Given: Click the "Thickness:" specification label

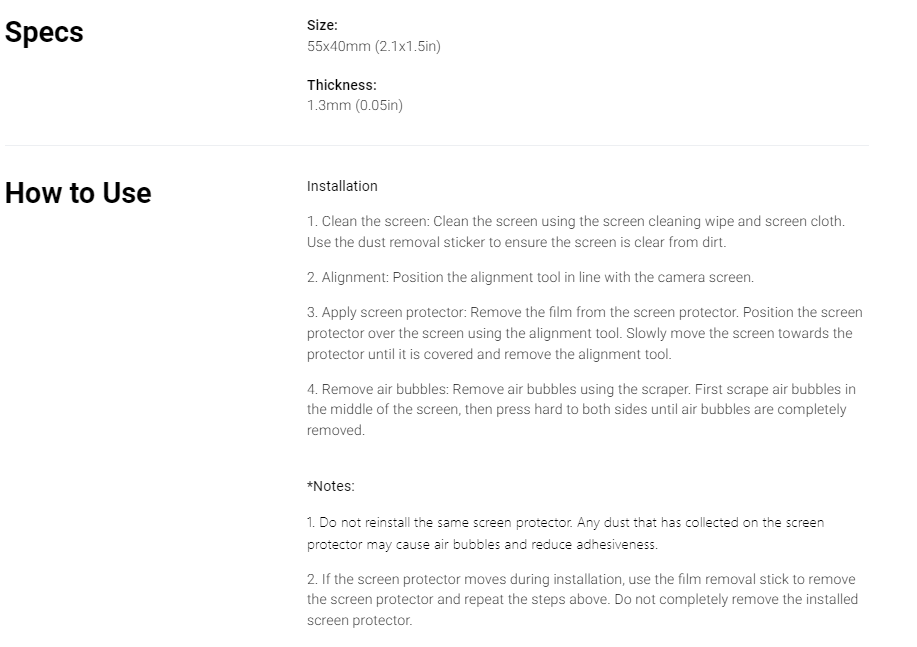Looking at the screenshot, I should [341, 86].
